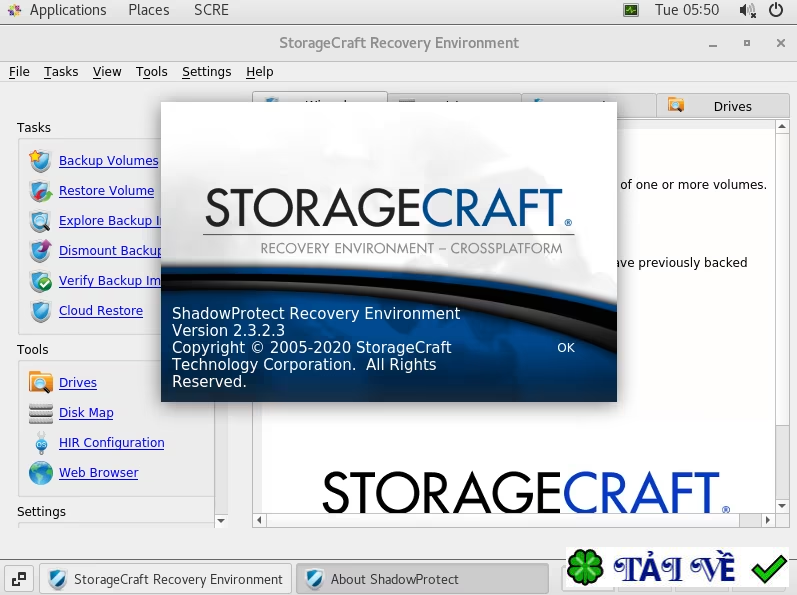The image size is (797, 595).
Task: Click the clock showing Tue 05:50
Action: (687, 10)
